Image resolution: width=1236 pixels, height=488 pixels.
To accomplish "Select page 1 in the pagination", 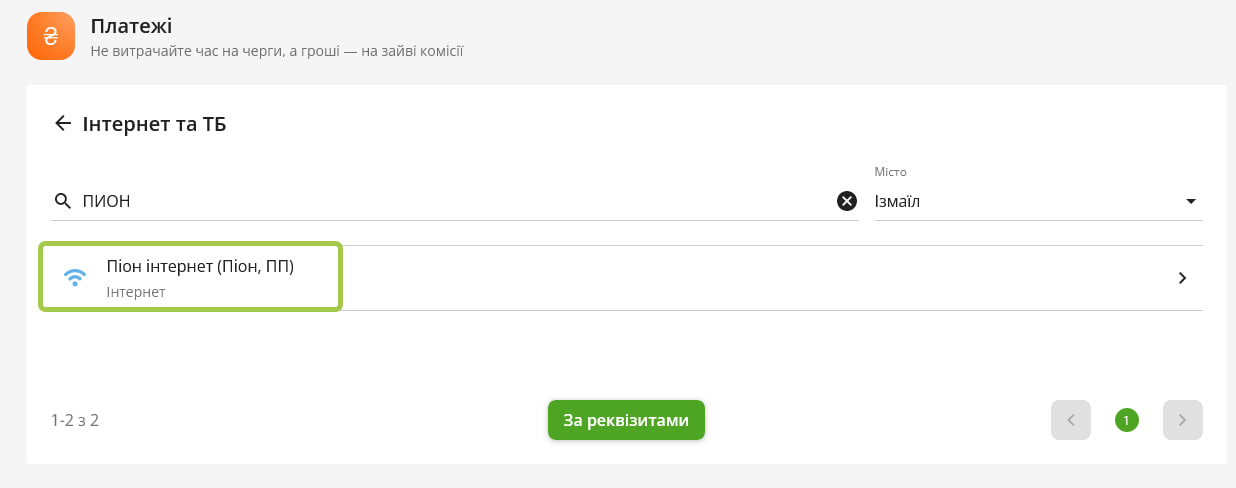I will tap(1127, 420).
